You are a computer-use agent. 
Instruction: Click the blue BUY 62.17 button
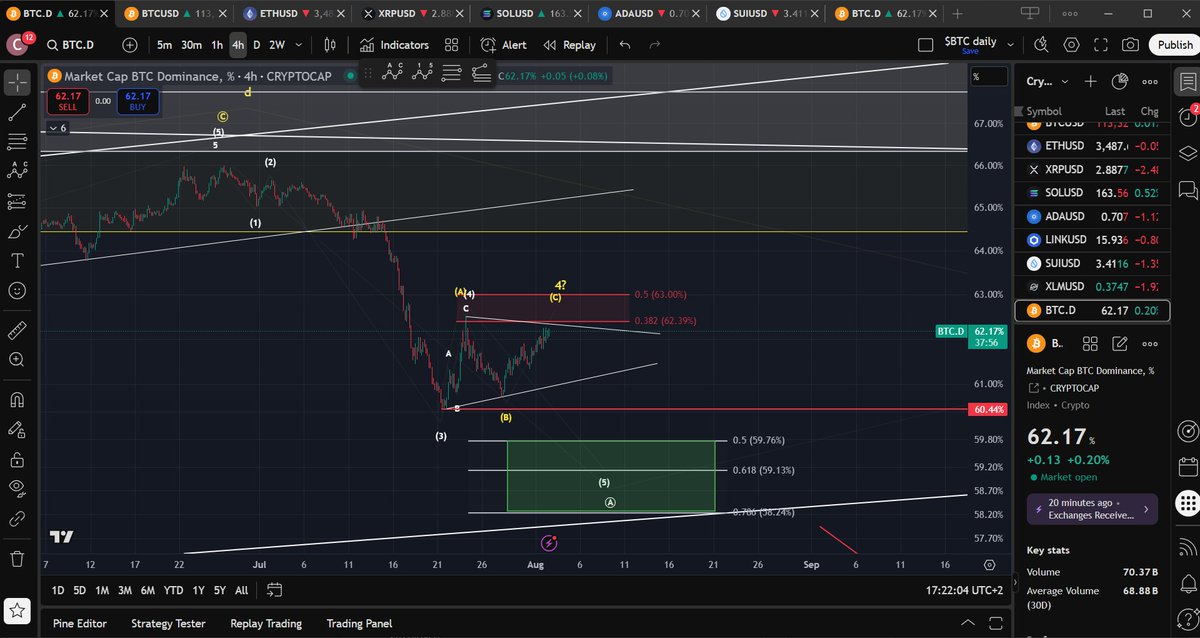click(x=137, y=100)
